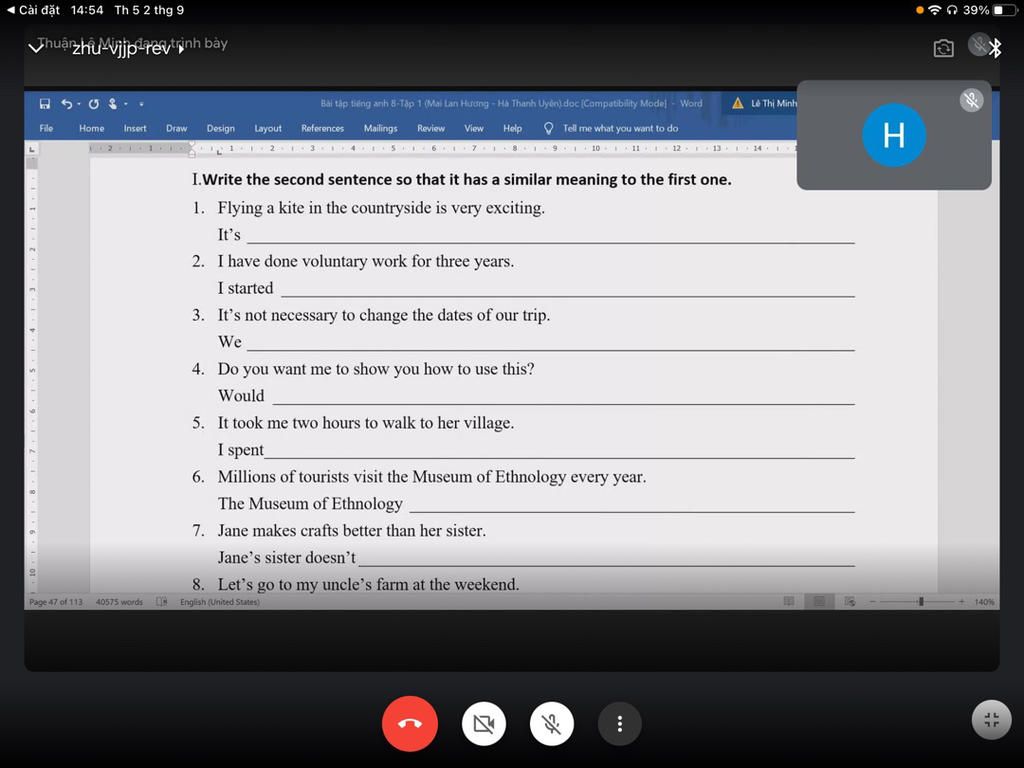Click the Lê Thị Minh account name
1024x768 pixels.
[774, 103]
